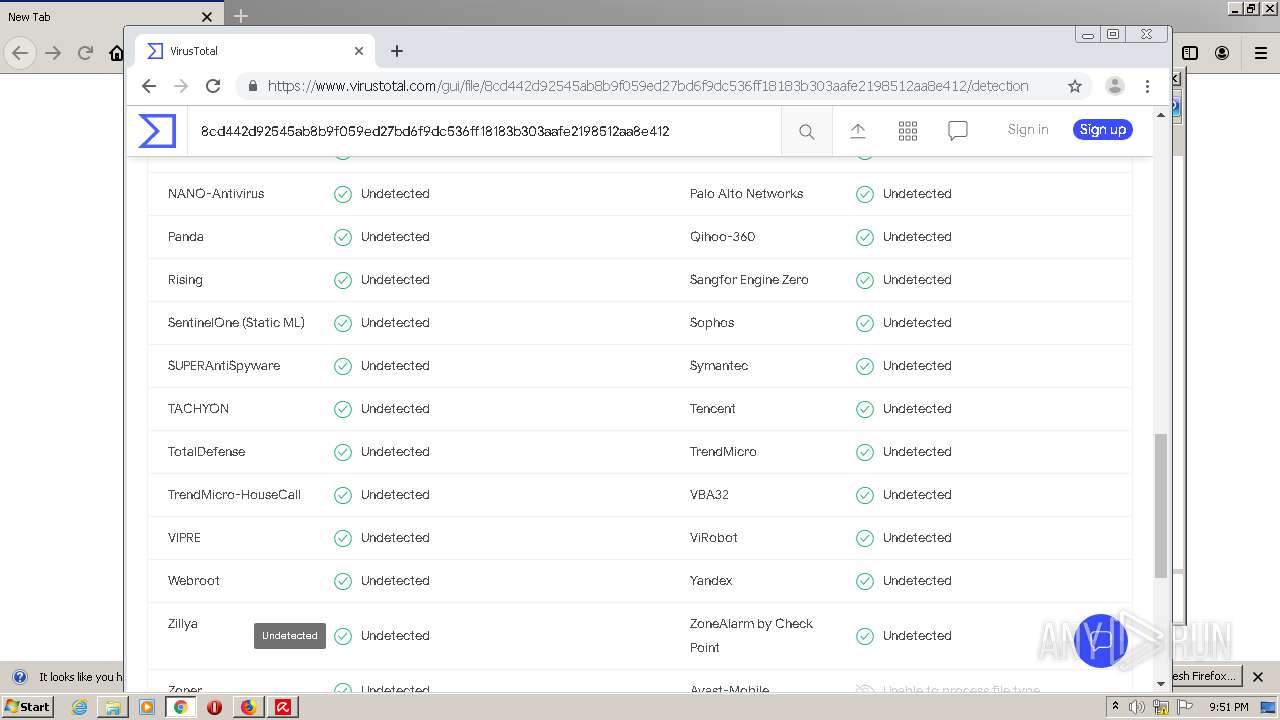Click Chrome back arrow
The width and height of the screenshot is (1280, 720).
(x=149, y=86)
